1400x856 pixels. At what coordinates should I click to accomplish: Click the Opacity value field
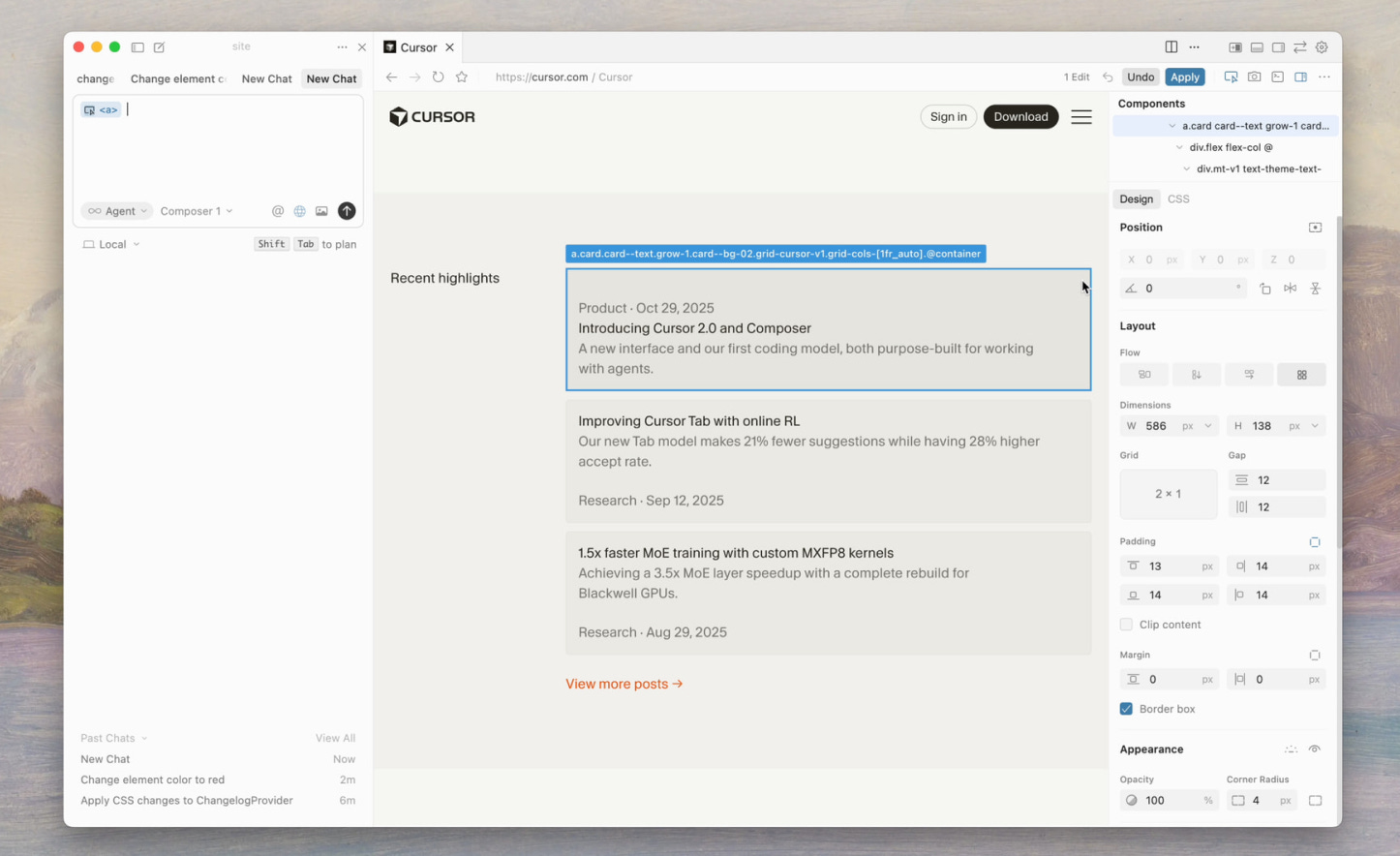click(1169, 801)
